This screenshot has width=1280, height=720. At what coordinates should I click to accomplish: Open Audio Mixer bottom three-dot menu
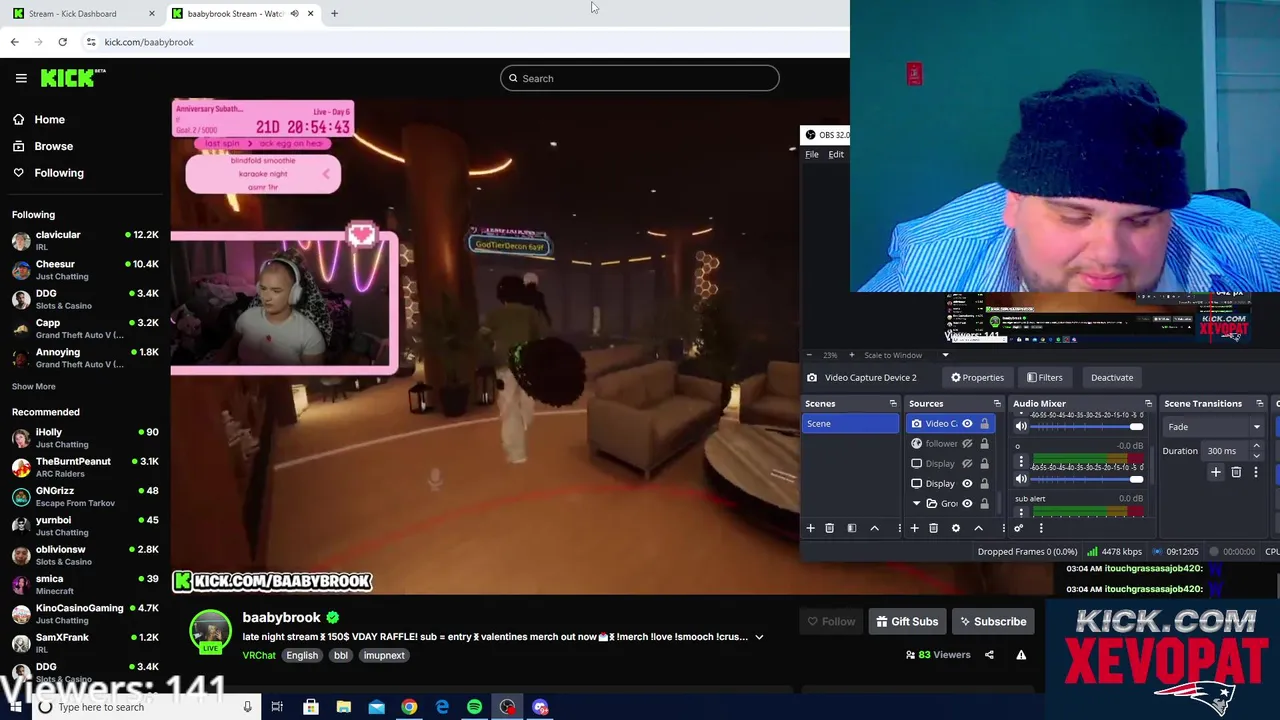click(x=1041, y=528)
